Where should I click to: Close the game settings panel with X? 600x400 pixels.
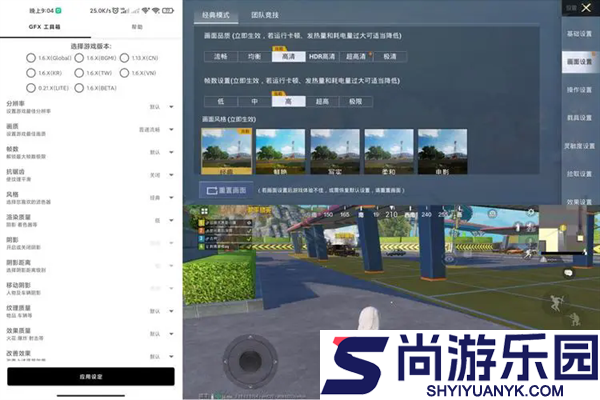[586, 8]
